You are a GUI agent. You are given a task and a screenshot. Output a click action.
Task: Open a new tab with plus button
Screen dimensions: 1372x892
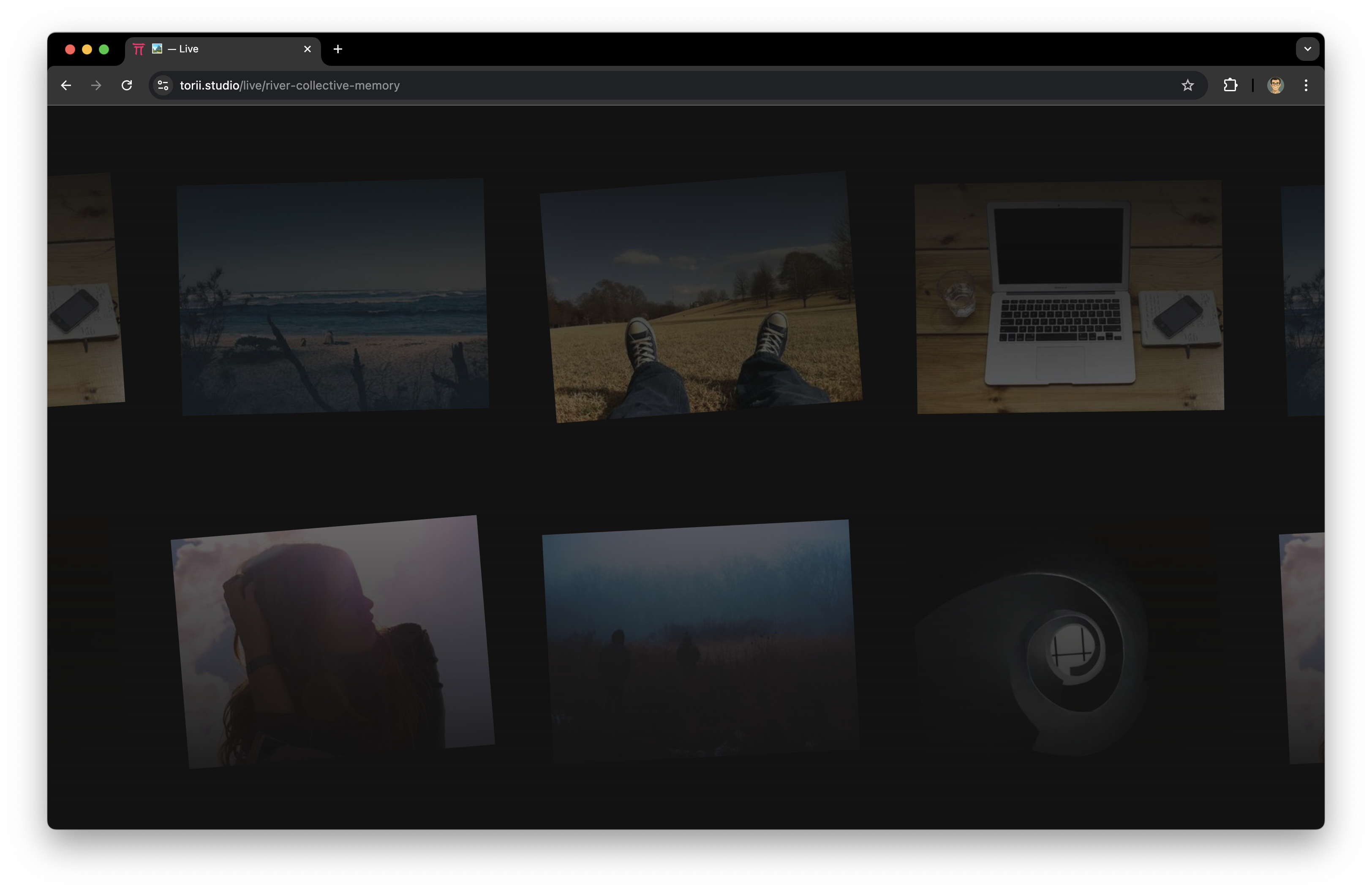tap(338, 49)
